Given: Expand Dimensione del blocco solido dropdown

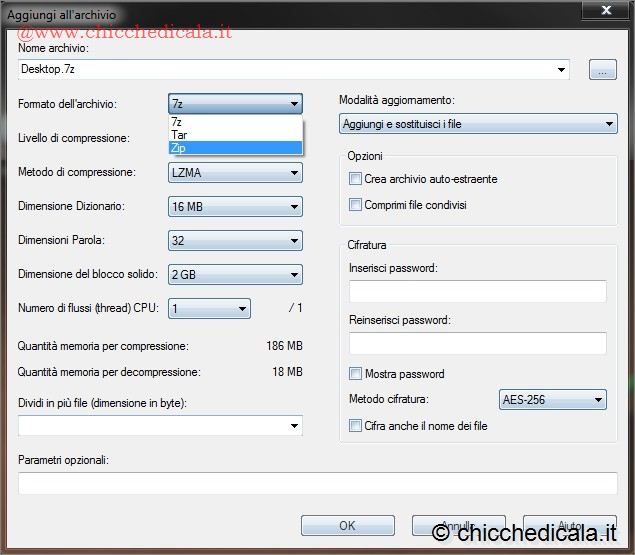Looking at the screenshot, I should coord(235,275).
